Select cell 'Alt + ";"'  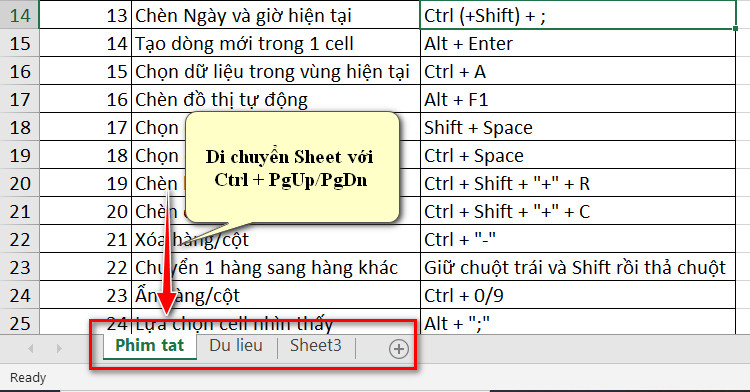(x=578, y=322)
